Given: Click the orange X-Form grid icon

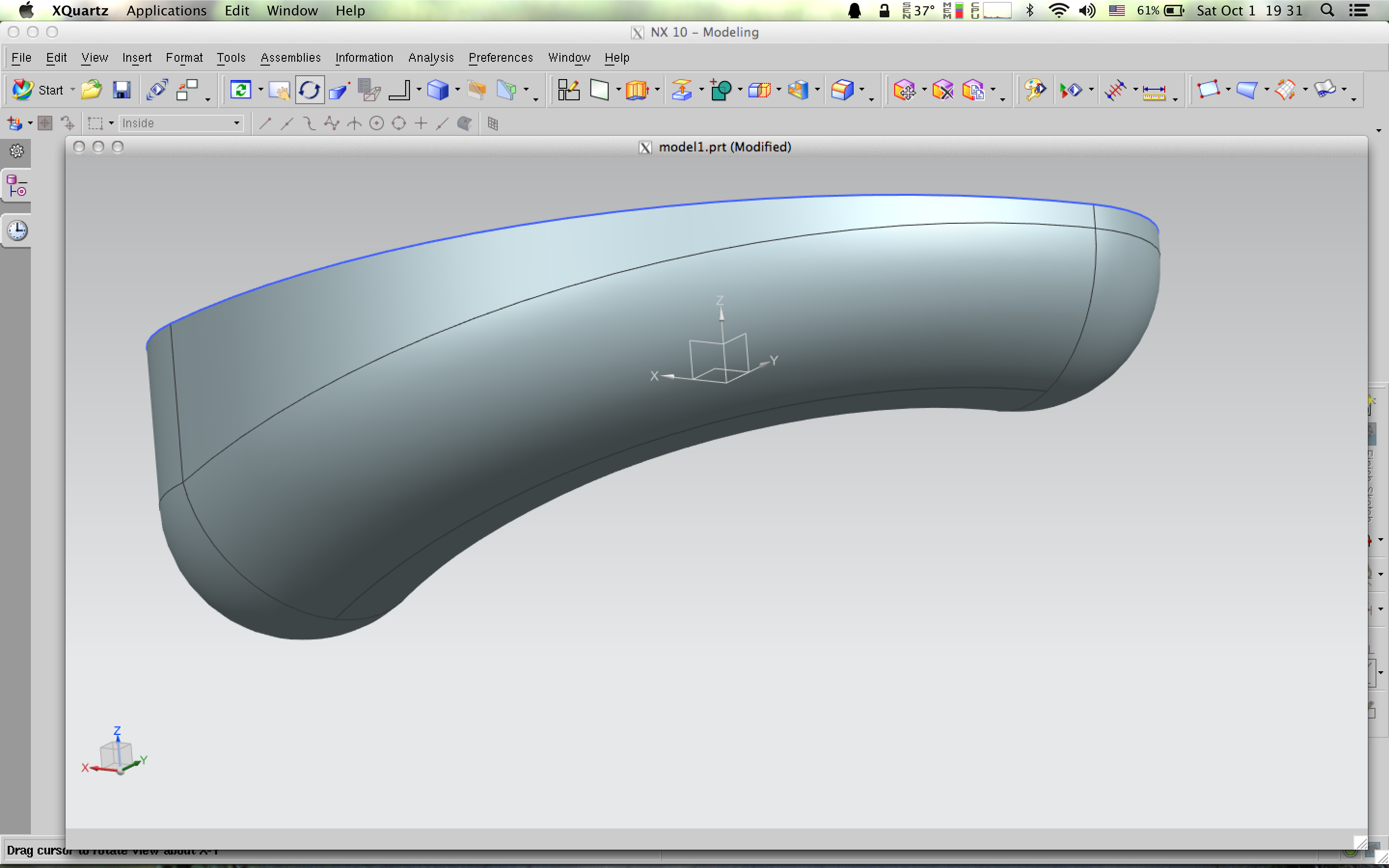Looking at the screenshot, I should click(x=1285, y=90).
